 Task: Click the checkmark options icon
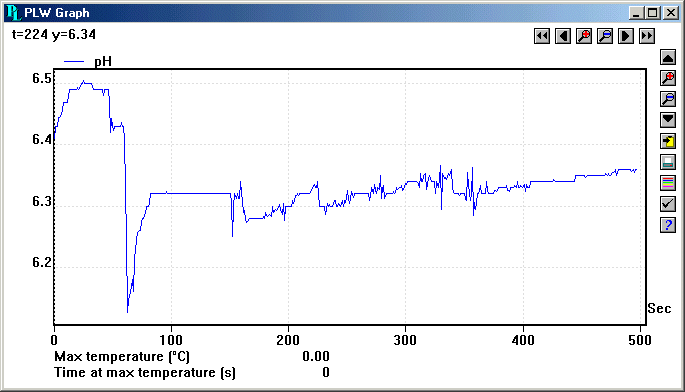tap(668, 204)
